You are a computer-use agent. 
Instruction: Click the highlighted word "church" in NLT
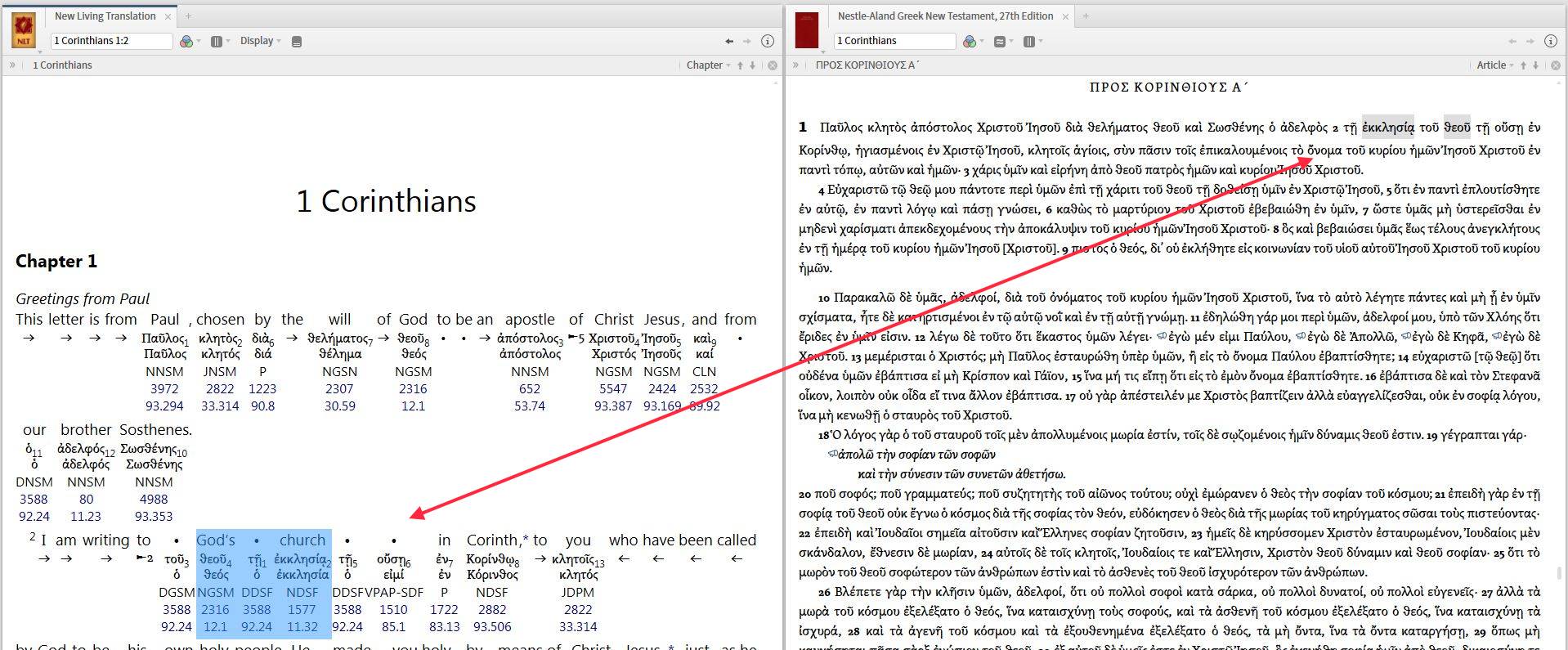302,540
